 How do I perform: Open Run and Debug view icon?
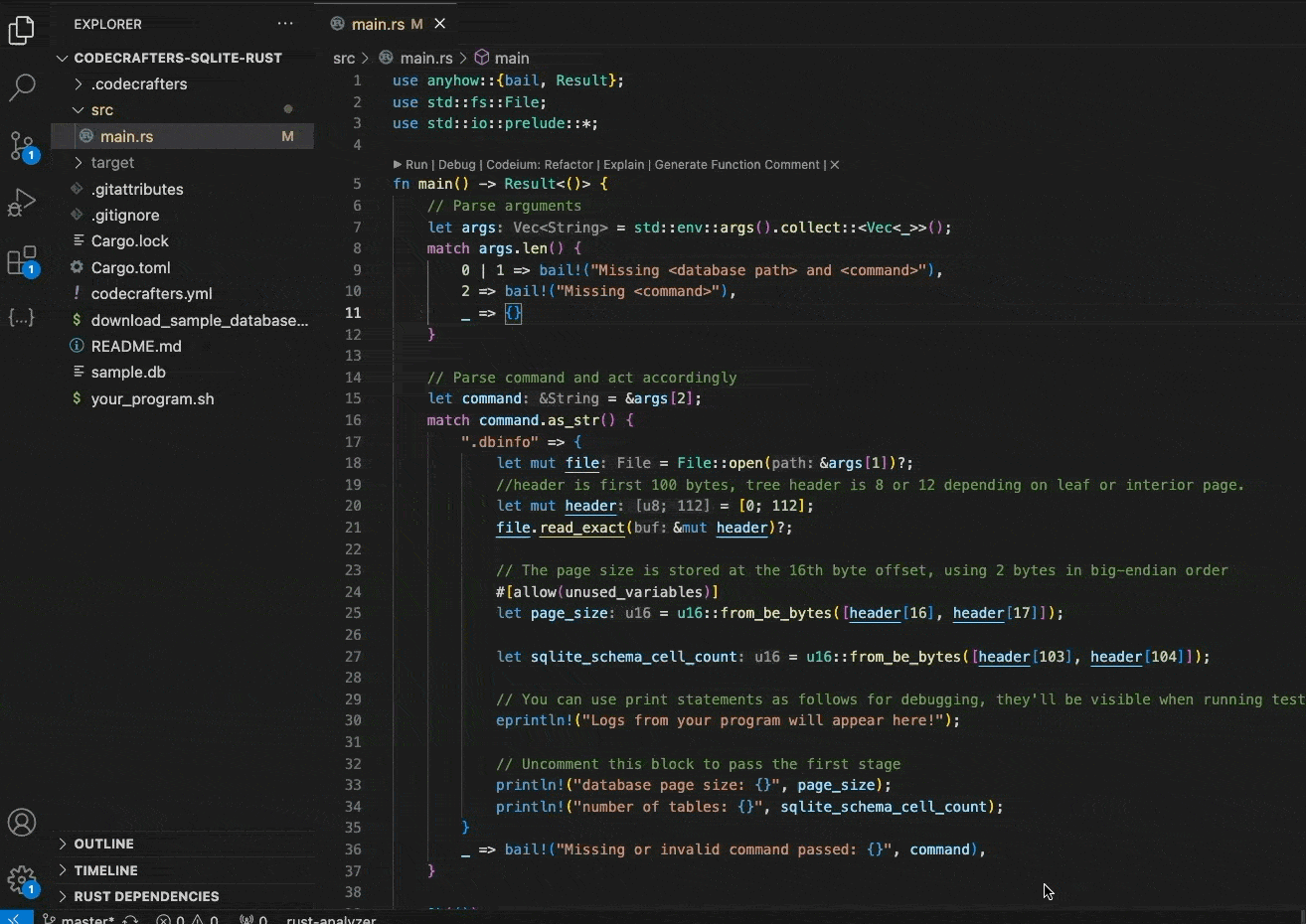click(x=22, y=203)
